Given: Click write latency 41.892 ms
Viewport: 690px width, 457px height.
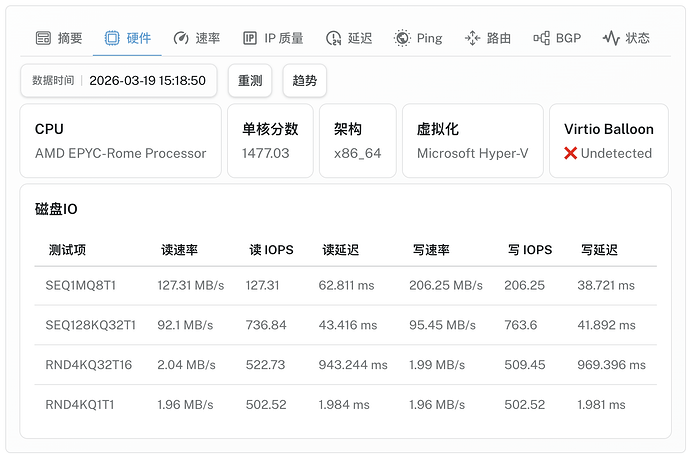Looking at the screenshot, I should point(606,325).
